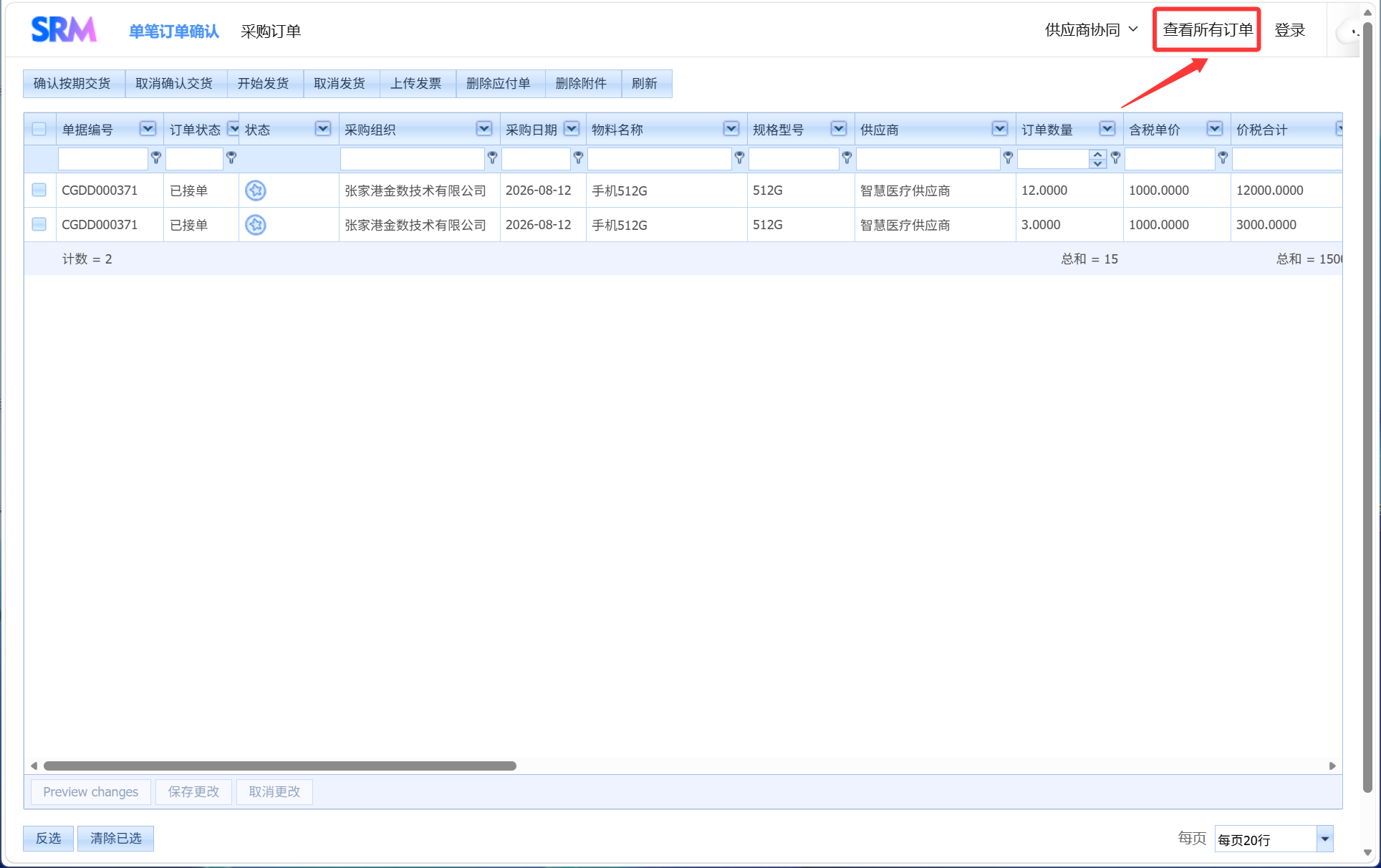Click filter icon under 含税单价 column

1223,158
